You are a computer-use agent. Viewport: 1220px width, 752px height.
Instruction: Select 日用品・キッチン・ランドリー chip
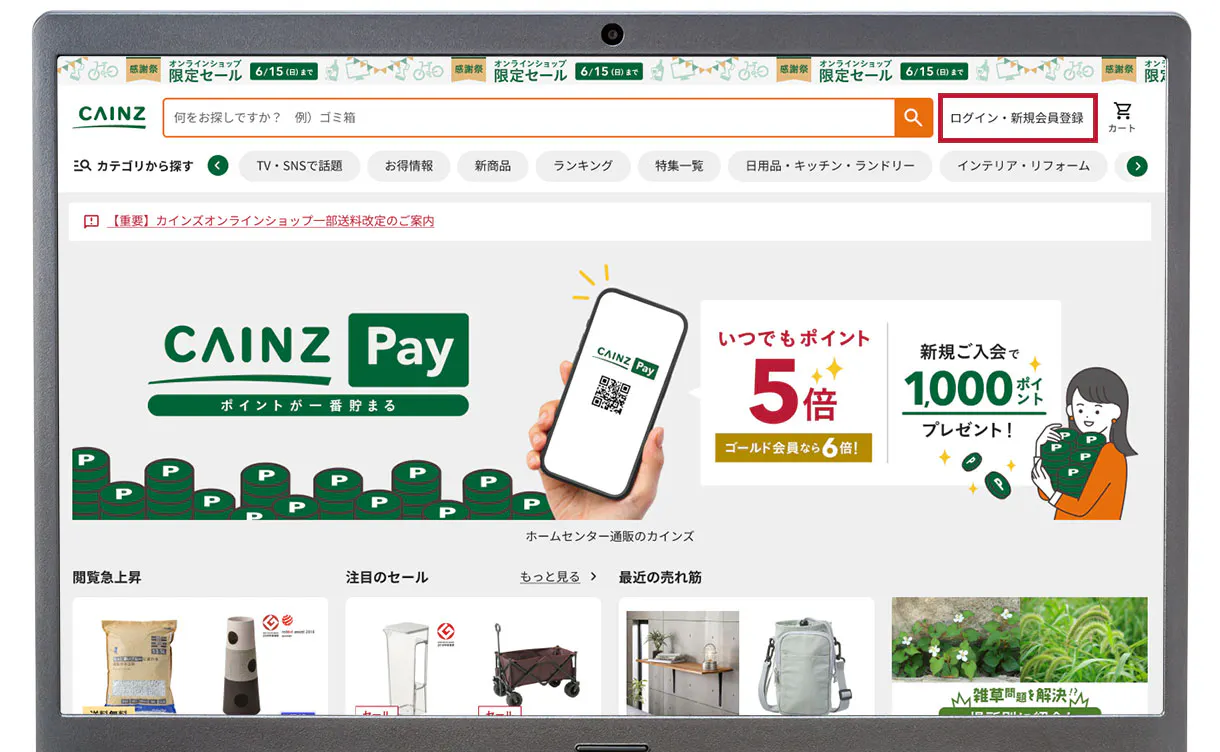[830, 166]
